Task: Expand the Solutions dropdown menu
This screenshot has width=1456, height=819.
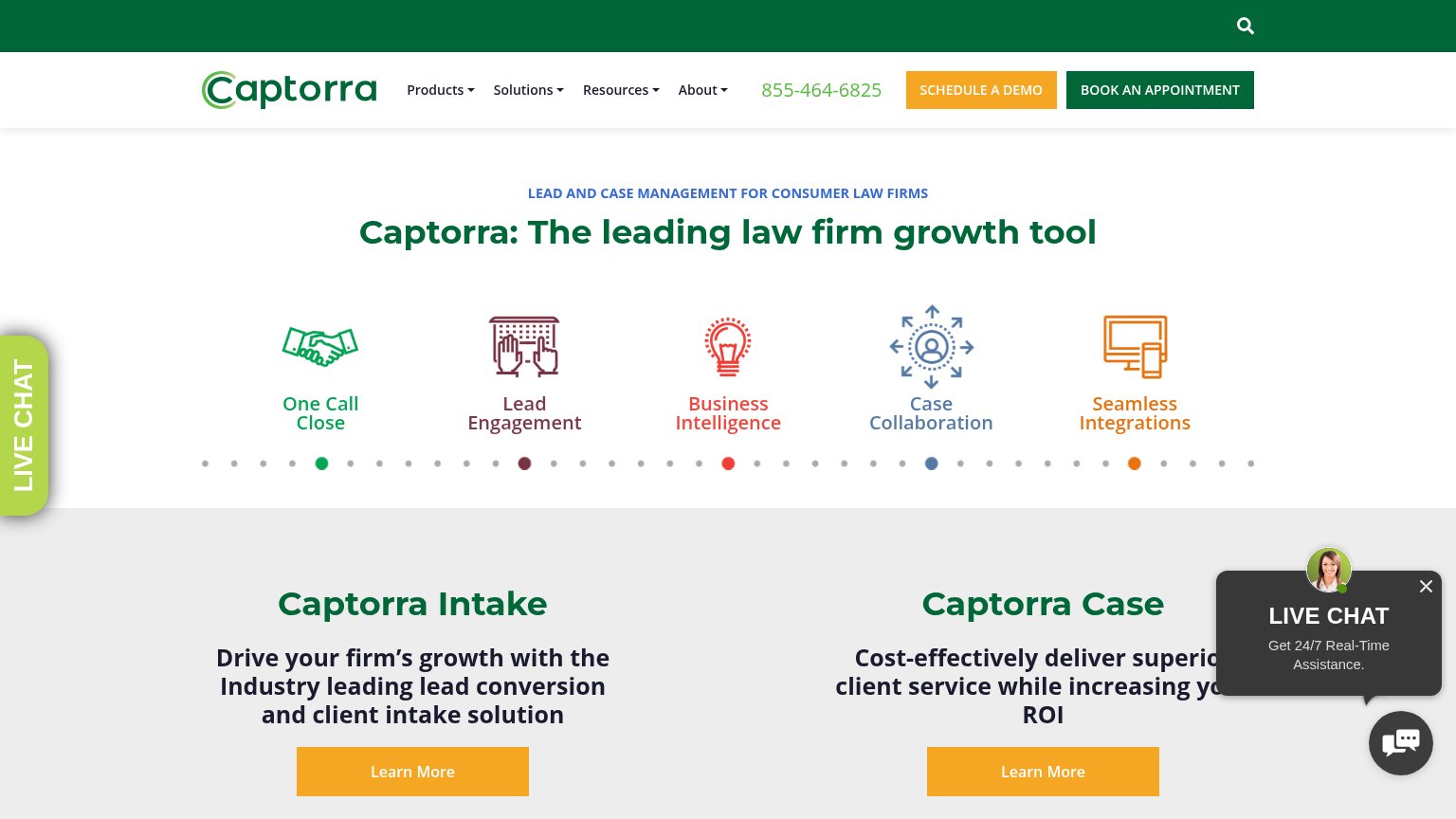Action: tap(528, 90)
